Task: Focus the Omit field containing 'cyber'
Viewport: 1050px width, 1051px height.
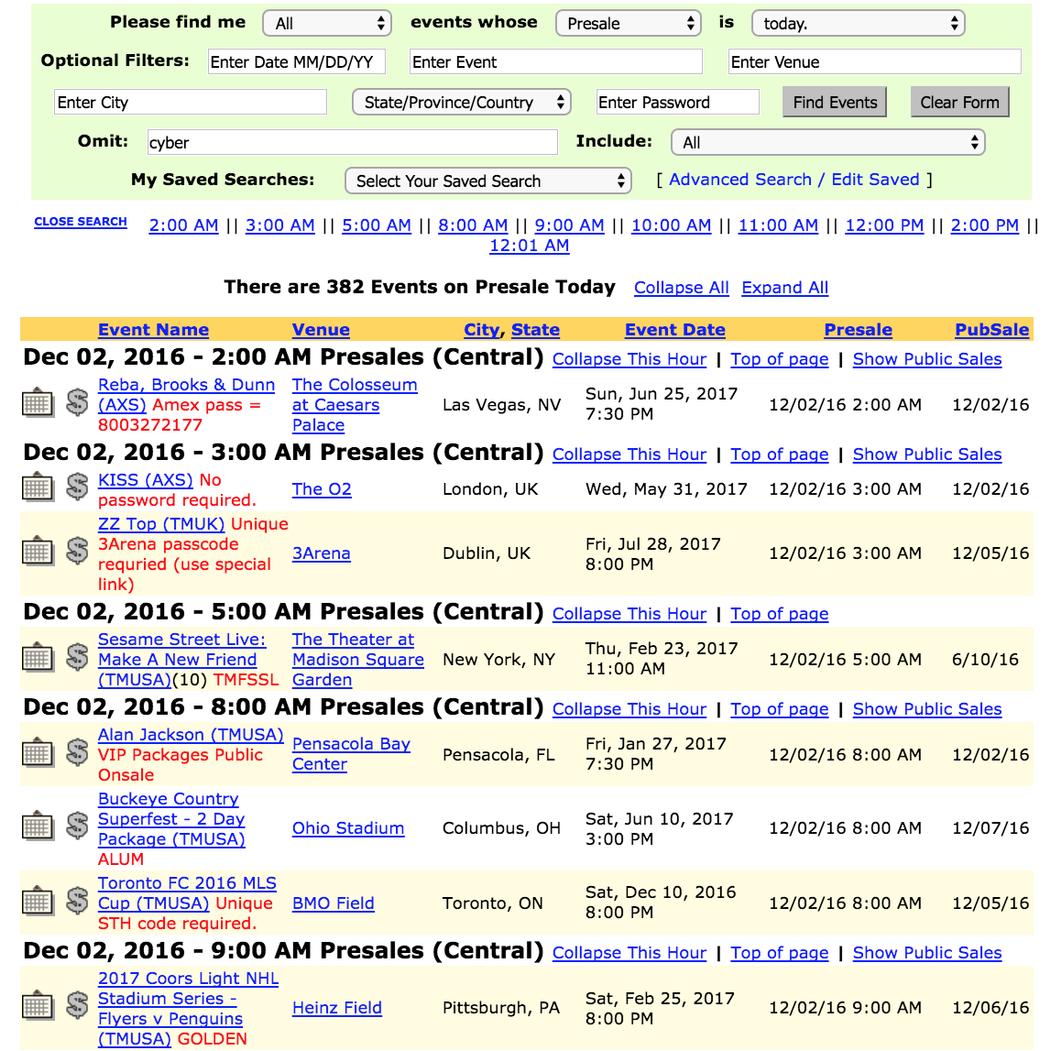Action: pos(352,142)
